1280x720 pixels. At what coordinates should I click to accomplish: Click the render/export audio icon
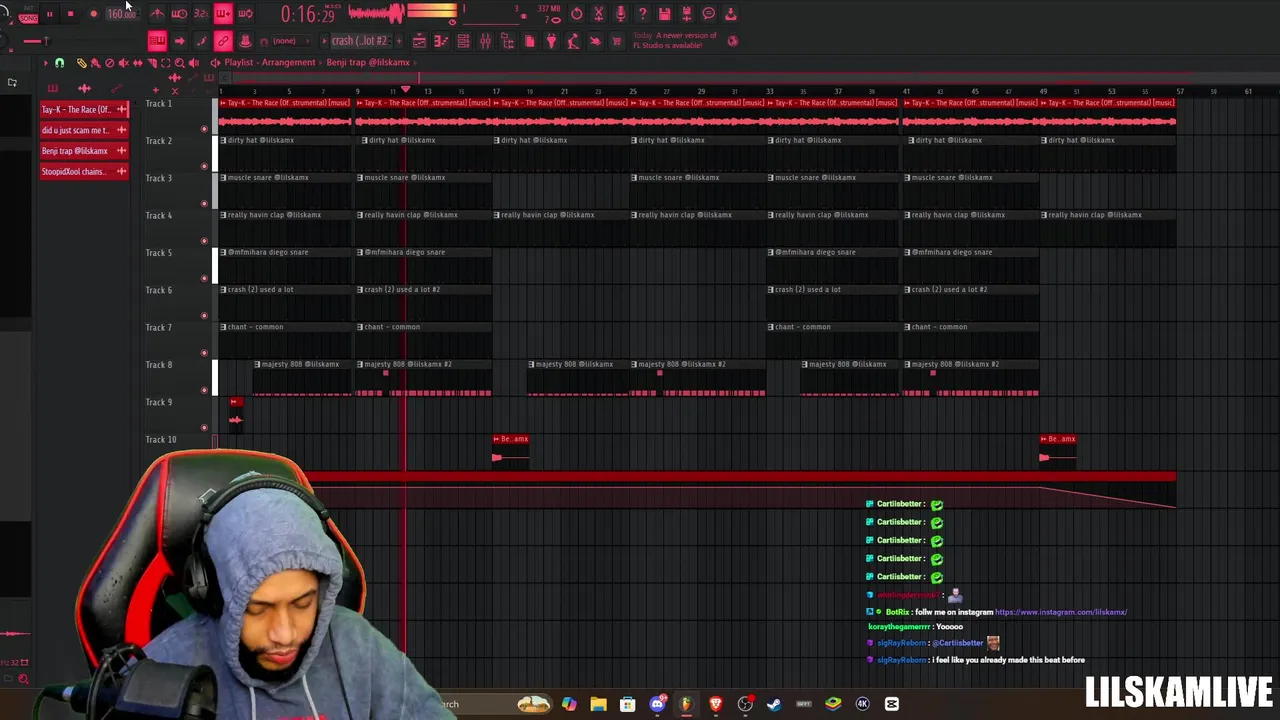(686, 14)
